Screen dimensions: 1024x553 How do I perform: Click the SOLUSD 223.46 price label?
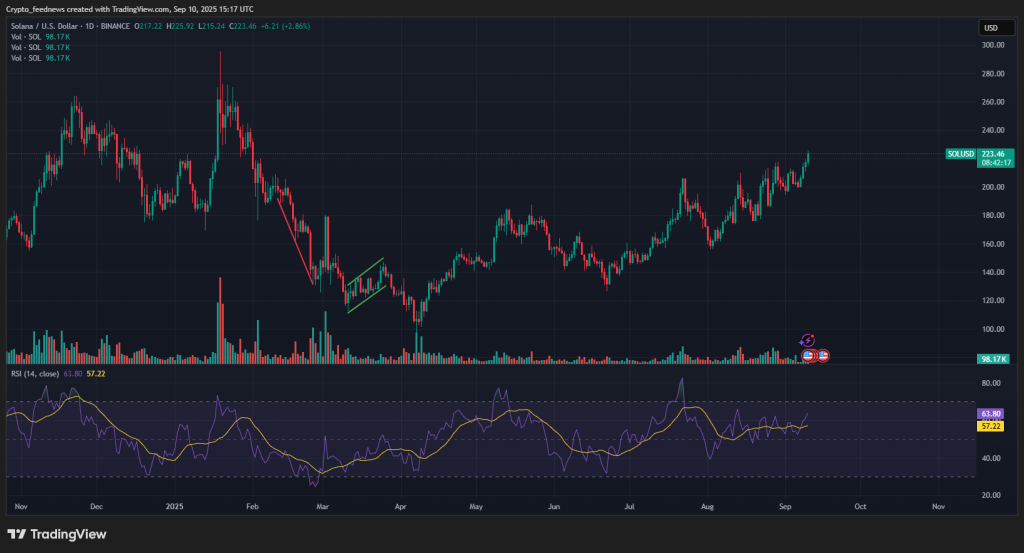click(977, 154)
